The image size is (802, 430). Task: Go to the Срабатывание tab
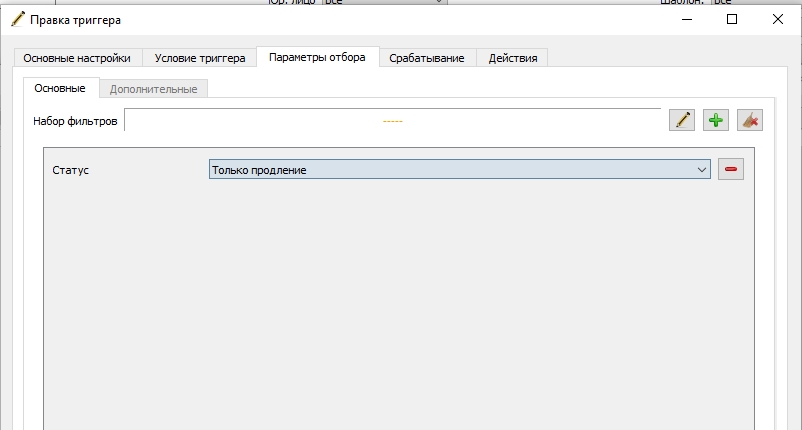[x=427, y=58]
